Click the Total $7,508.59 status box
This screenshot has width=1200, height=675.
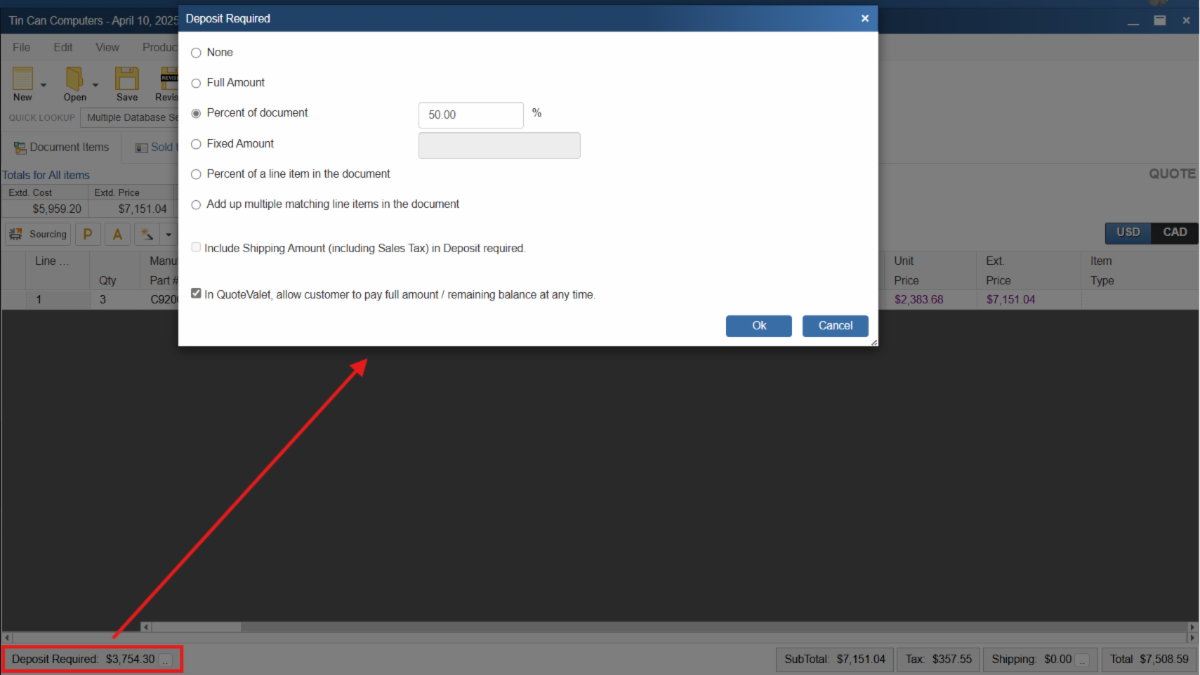tap(1149, 660)
